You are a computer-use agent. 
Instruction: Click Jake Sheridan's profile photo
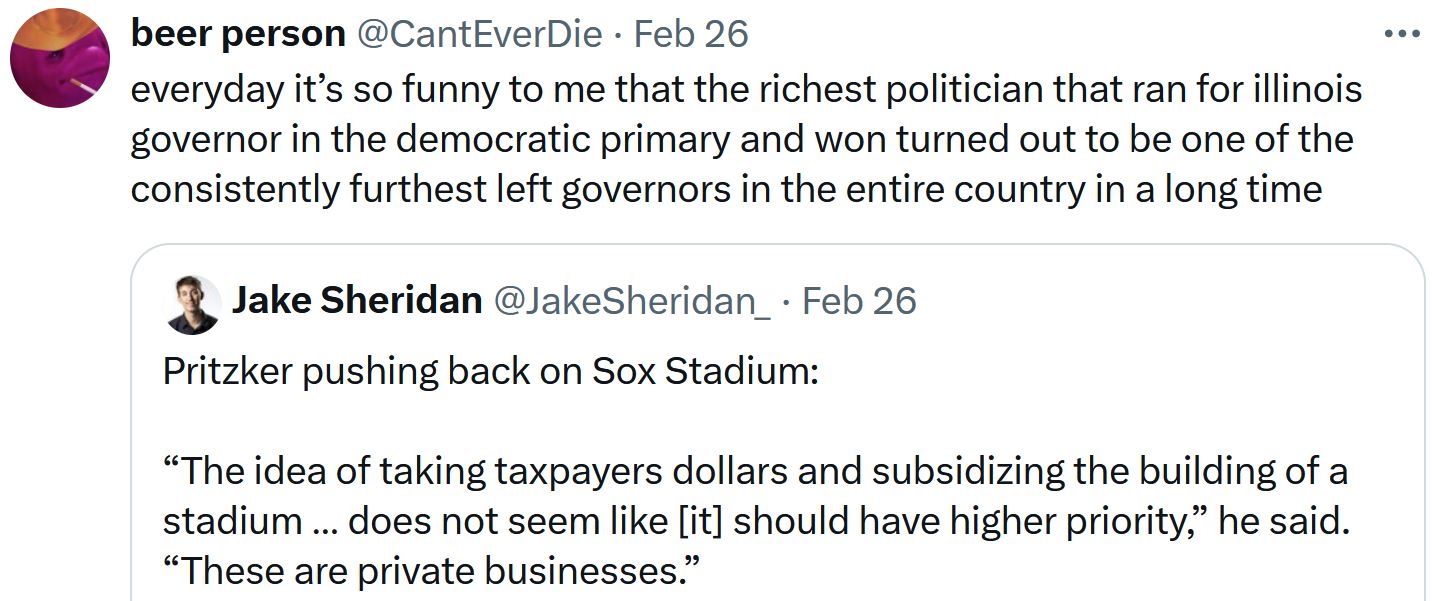192,304
